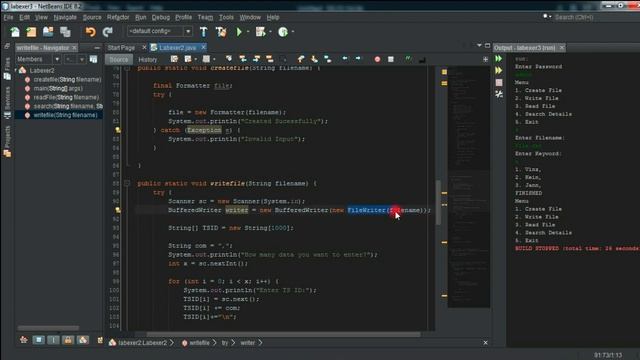
Task: Click the Profile Project toolbar icon
Action: 283,32
